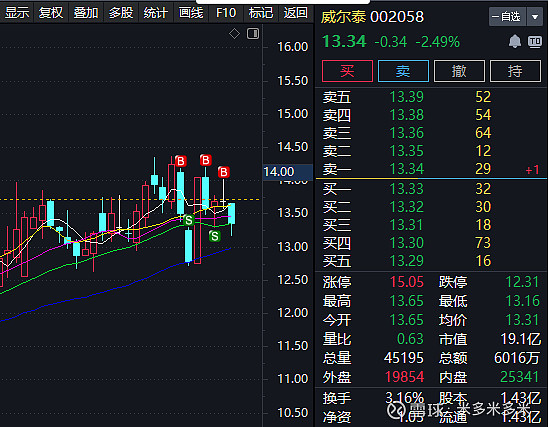Select the 卖四 13.38 order row
Screen dimensions: 548x427
tap(431, 115)
